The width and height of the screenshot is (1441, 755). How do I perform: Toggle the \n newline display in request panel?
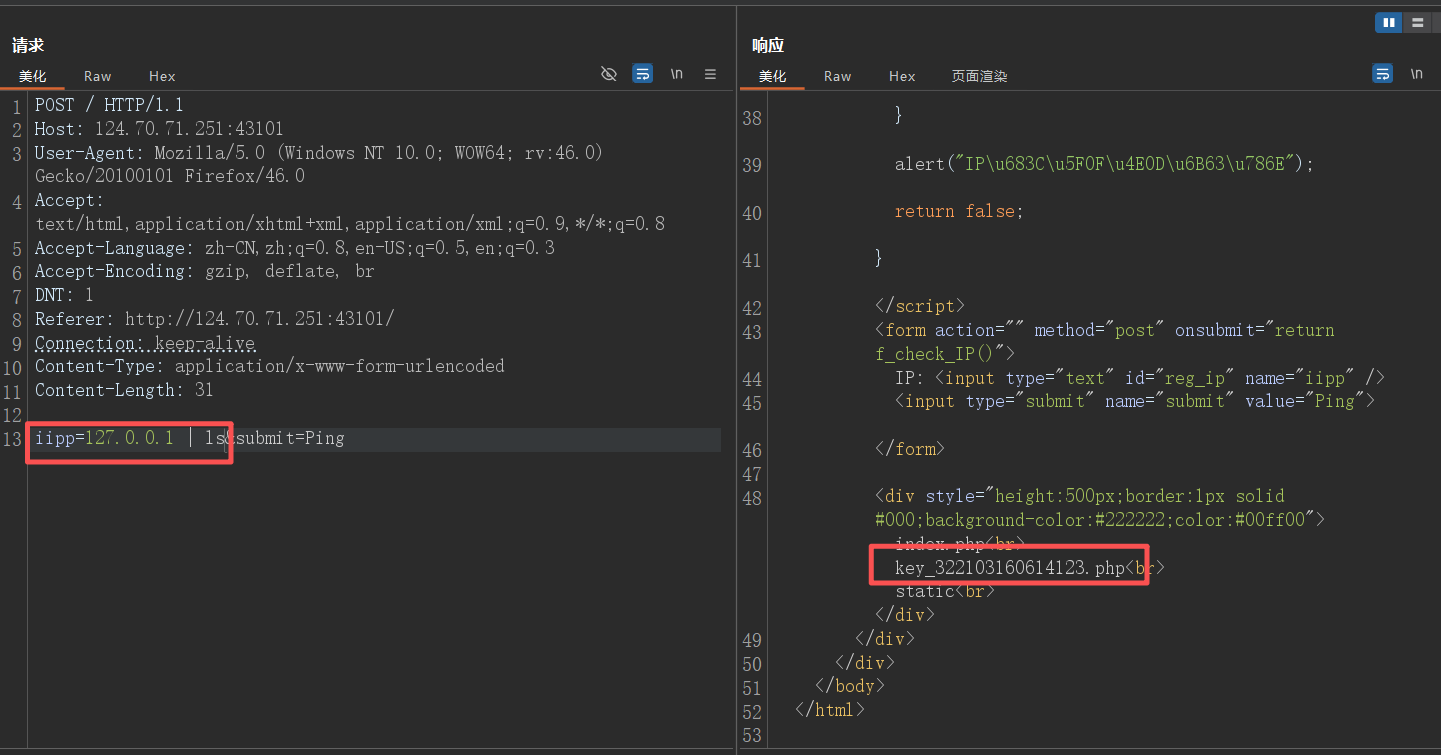click(677, 74)
